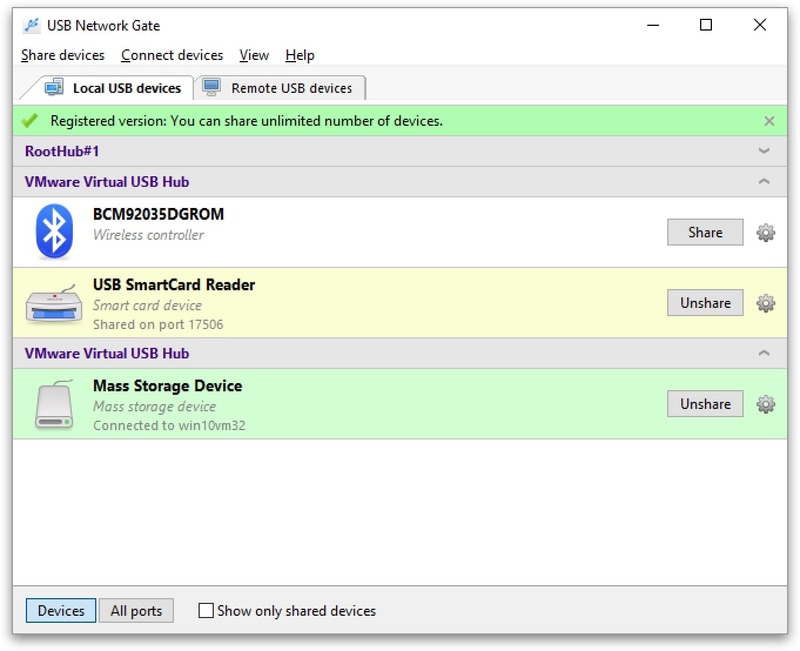
Task: Click the registered version message text
Action: pyautogui.click(x=246, y=121)
